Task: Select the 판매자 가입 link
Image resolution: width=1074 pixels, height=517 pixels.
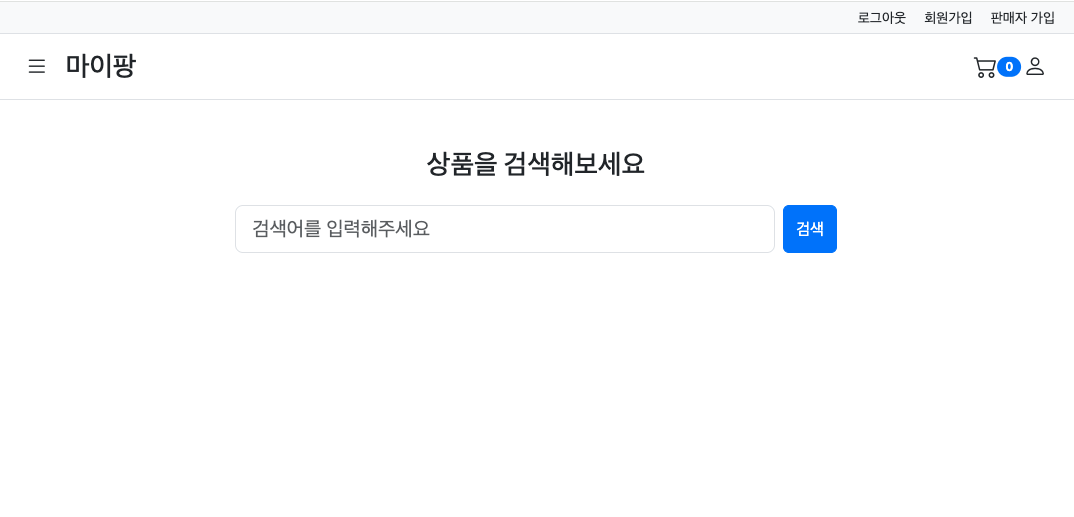Action: pyautogui.click(x=1022, y=17)
